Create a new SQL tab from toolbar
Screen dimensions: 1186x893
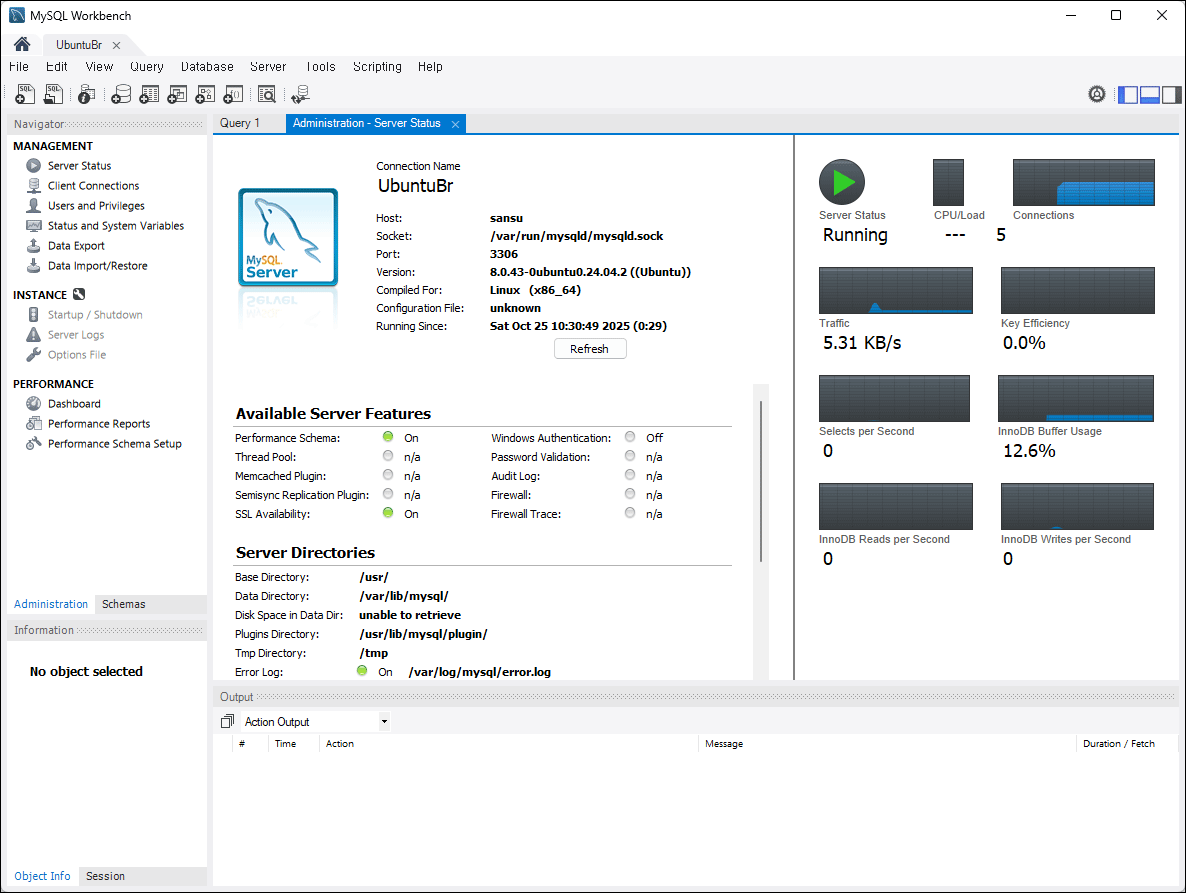(25, 94)
